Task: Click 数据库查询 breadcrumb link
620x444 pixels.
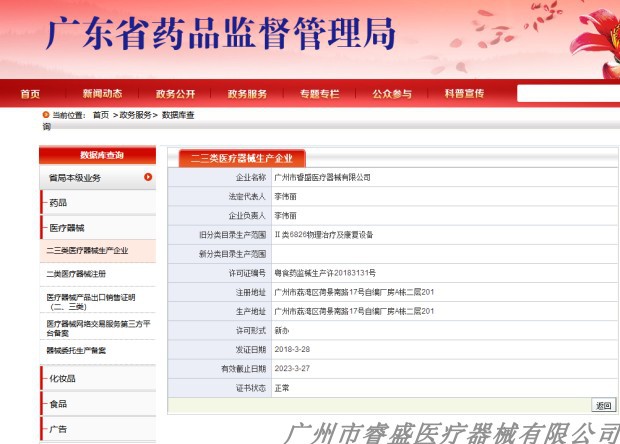Action: (178, 115)
